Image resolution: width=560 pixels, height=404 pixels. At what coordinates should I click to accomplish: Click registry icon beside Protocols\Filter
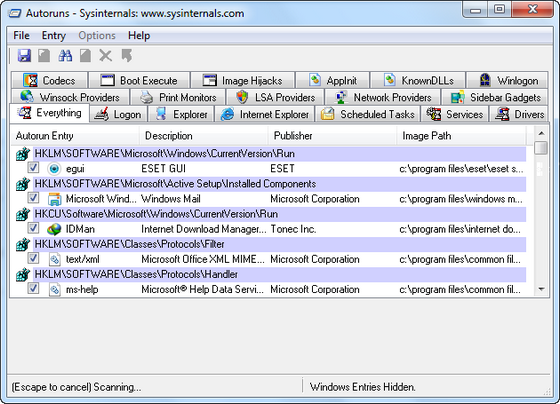point(23,244)
